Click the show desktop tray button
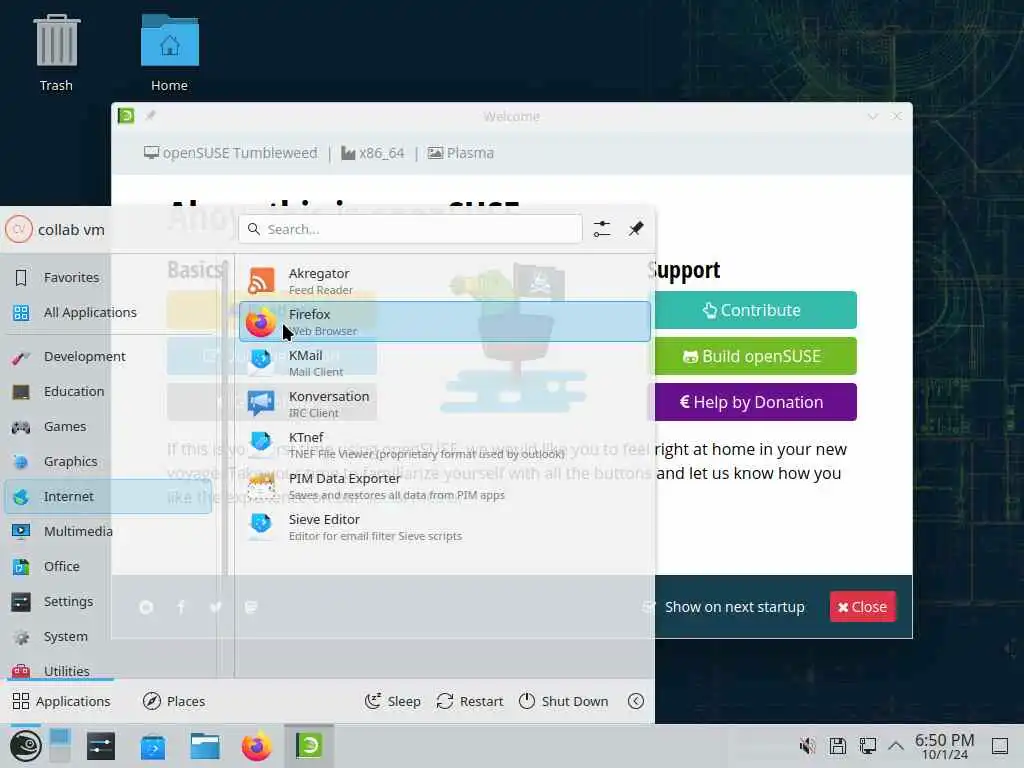The height and width of the screenshot is (768, 1024). coord(1000,746)
